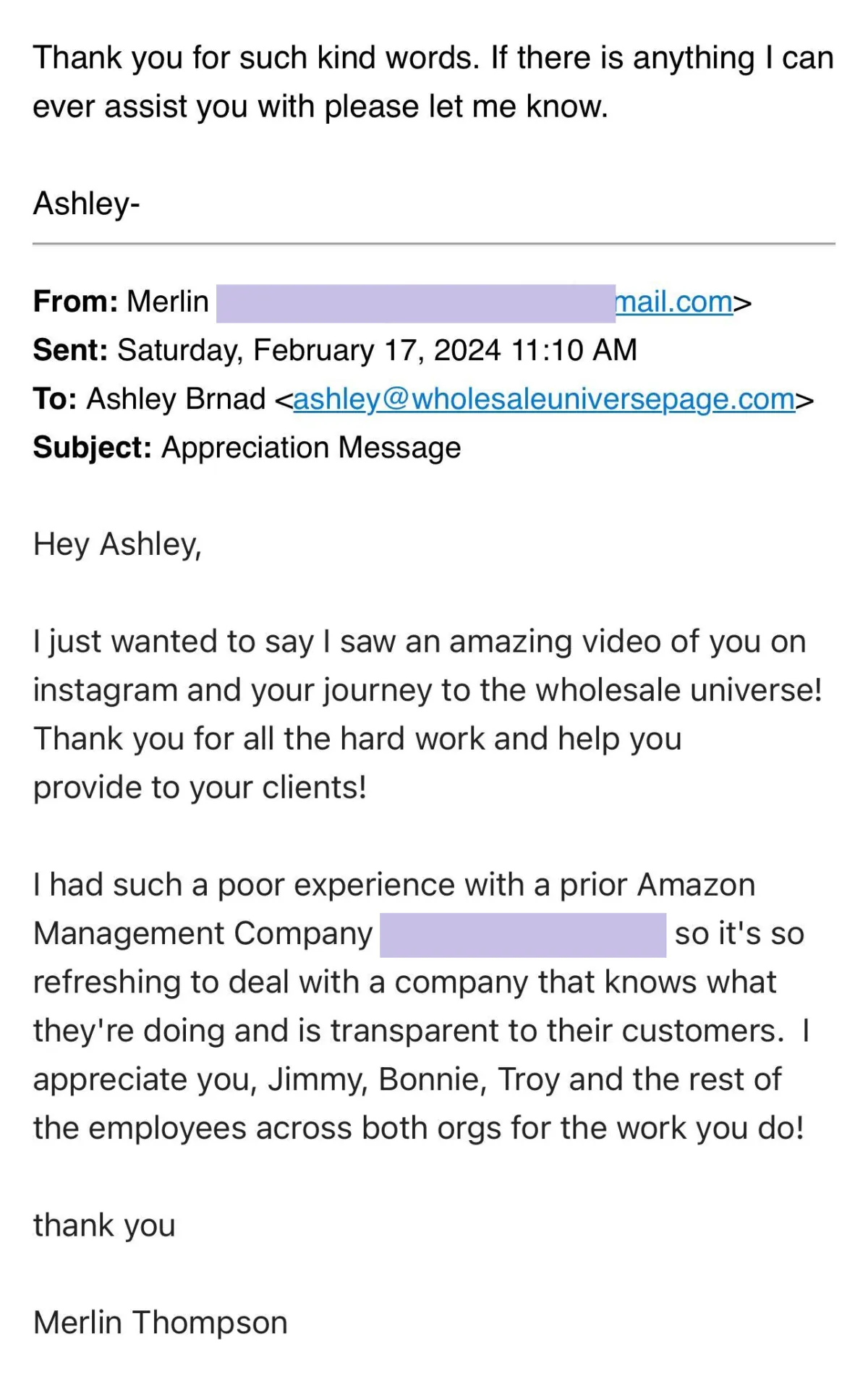
Task: Click the "Ashley-" reply signature
Action: tap(86, 204)
